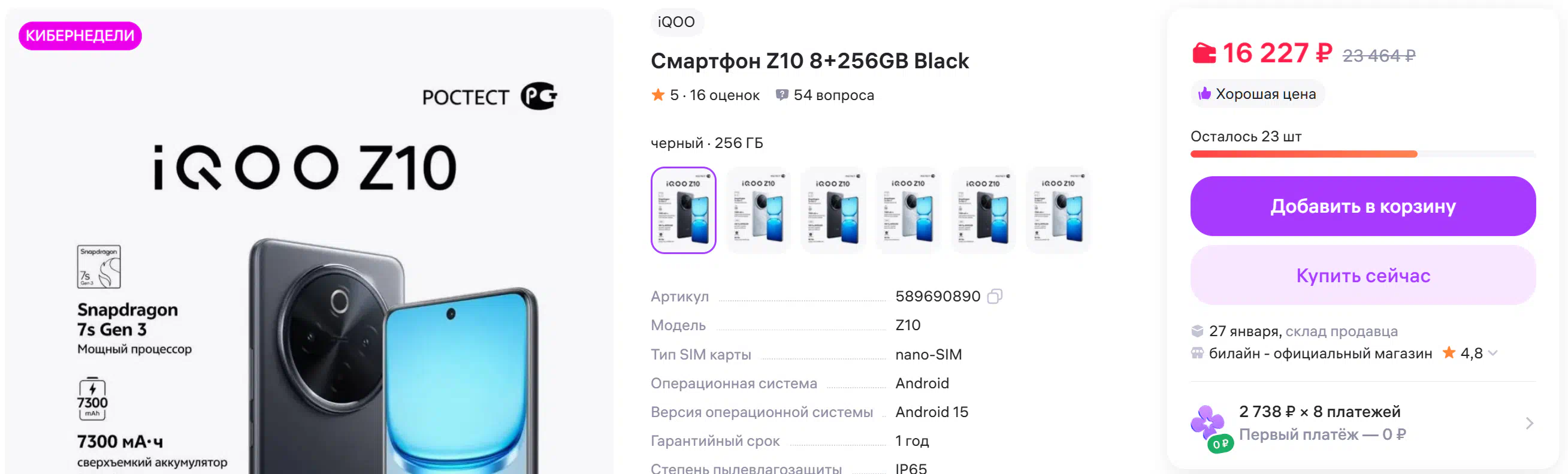Click the orange rating star icon
This screenshot has height=474, width=1568.
657,95
